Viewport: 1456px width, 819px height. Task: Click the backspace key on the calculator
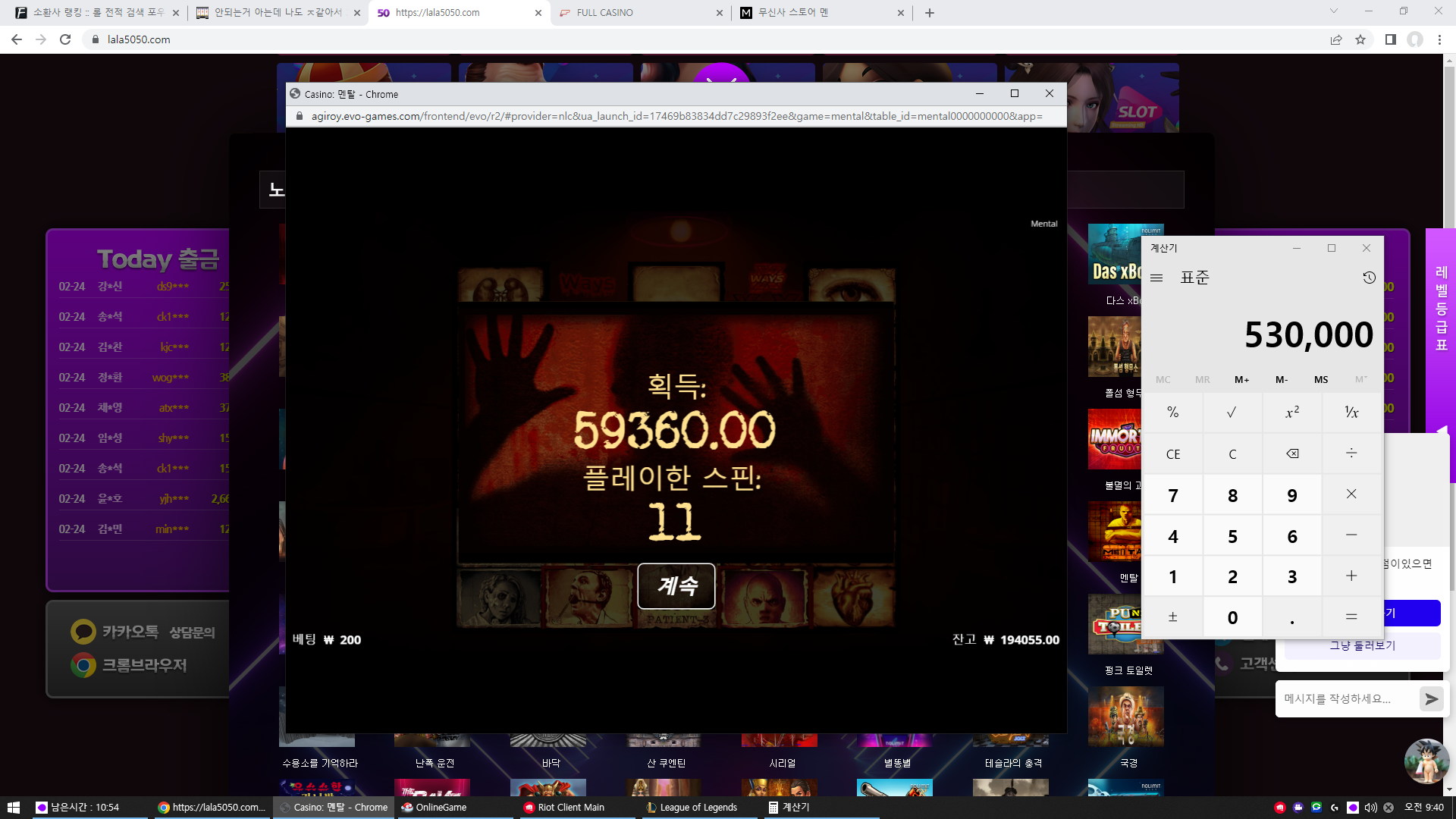click(x=1292, y=454)
